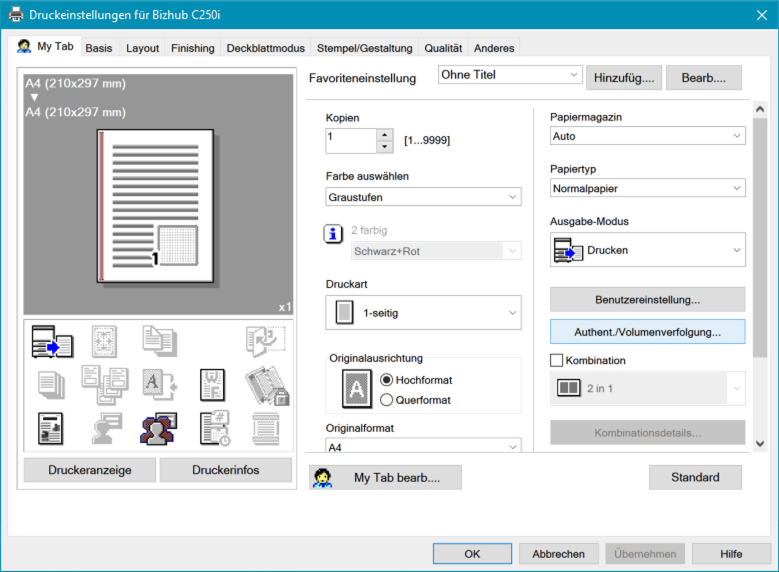
Task: Expand the Papiertyp dropdown list
Action: coord(647,188)
